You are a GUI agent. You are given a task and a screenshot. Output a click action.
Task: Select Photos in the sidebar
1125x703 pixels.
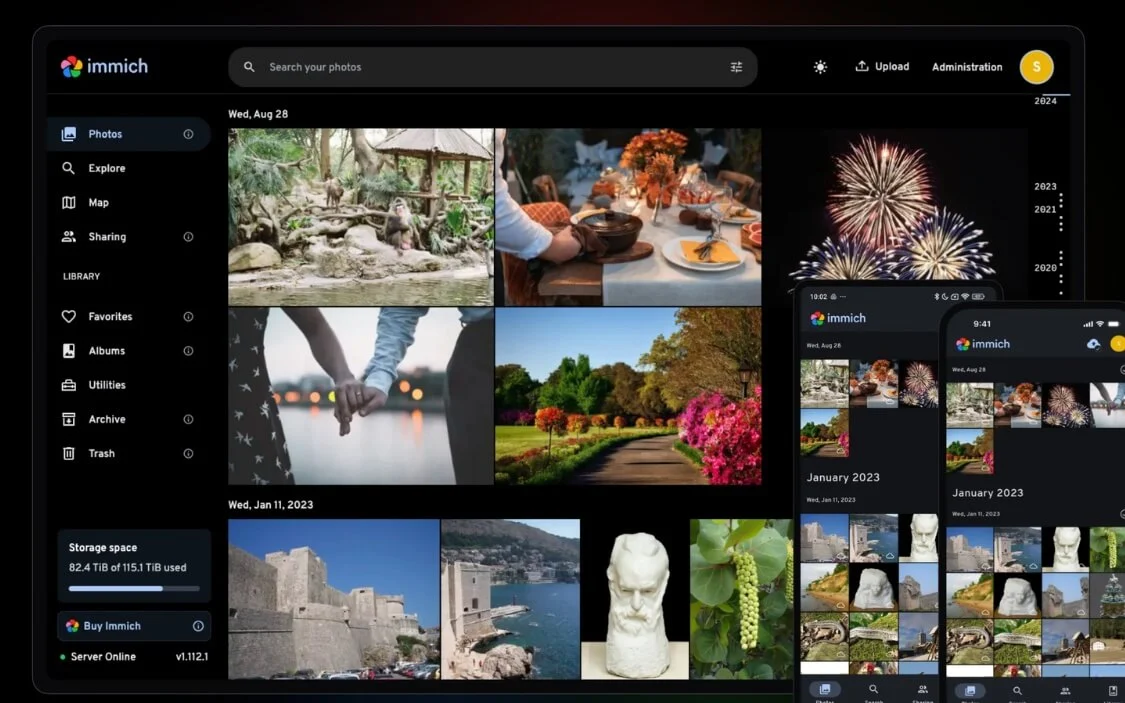(x=105, y=134)
